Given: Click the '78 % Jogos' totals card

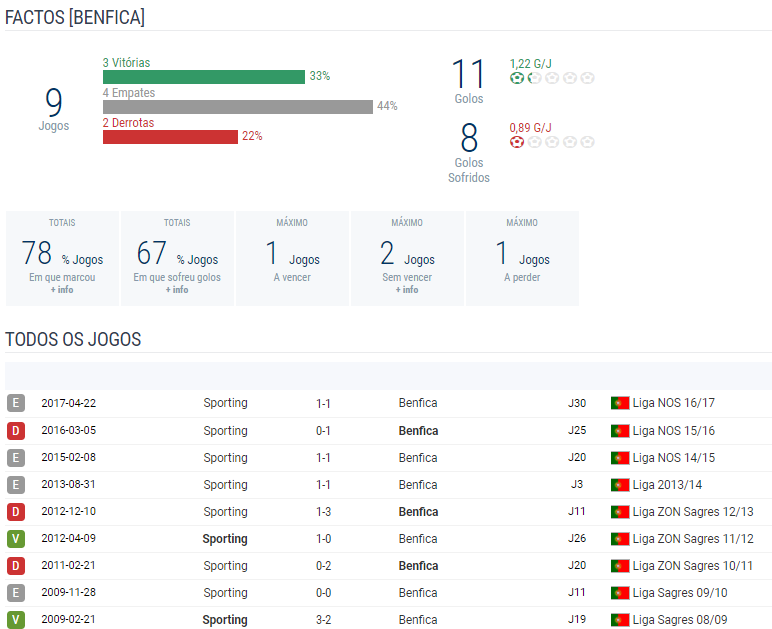Looking at the screenshot, I should pyautogui.click(x=62, y=258).
